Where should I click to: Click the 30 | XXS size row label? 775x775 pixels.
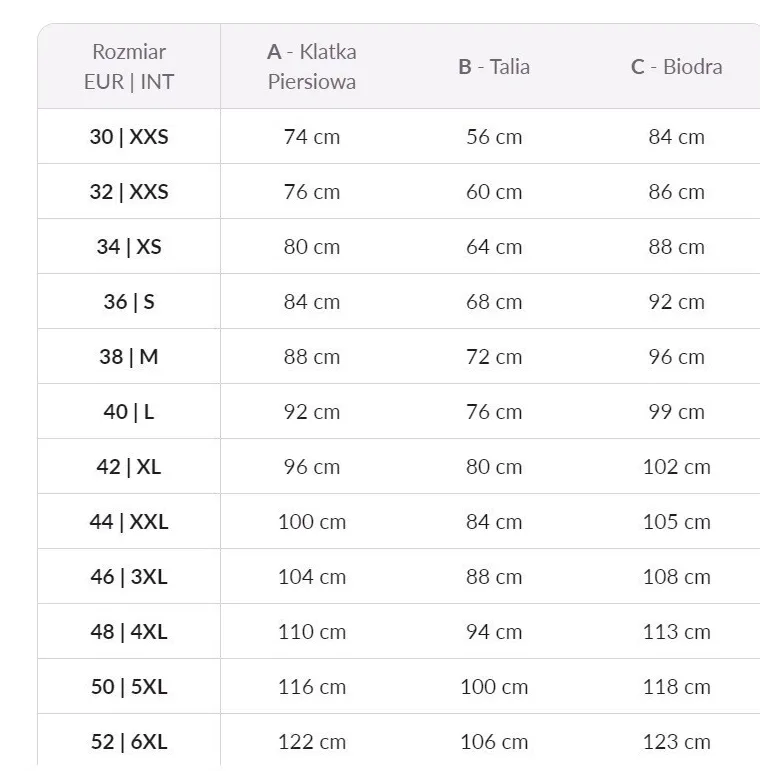click(129, 137)
